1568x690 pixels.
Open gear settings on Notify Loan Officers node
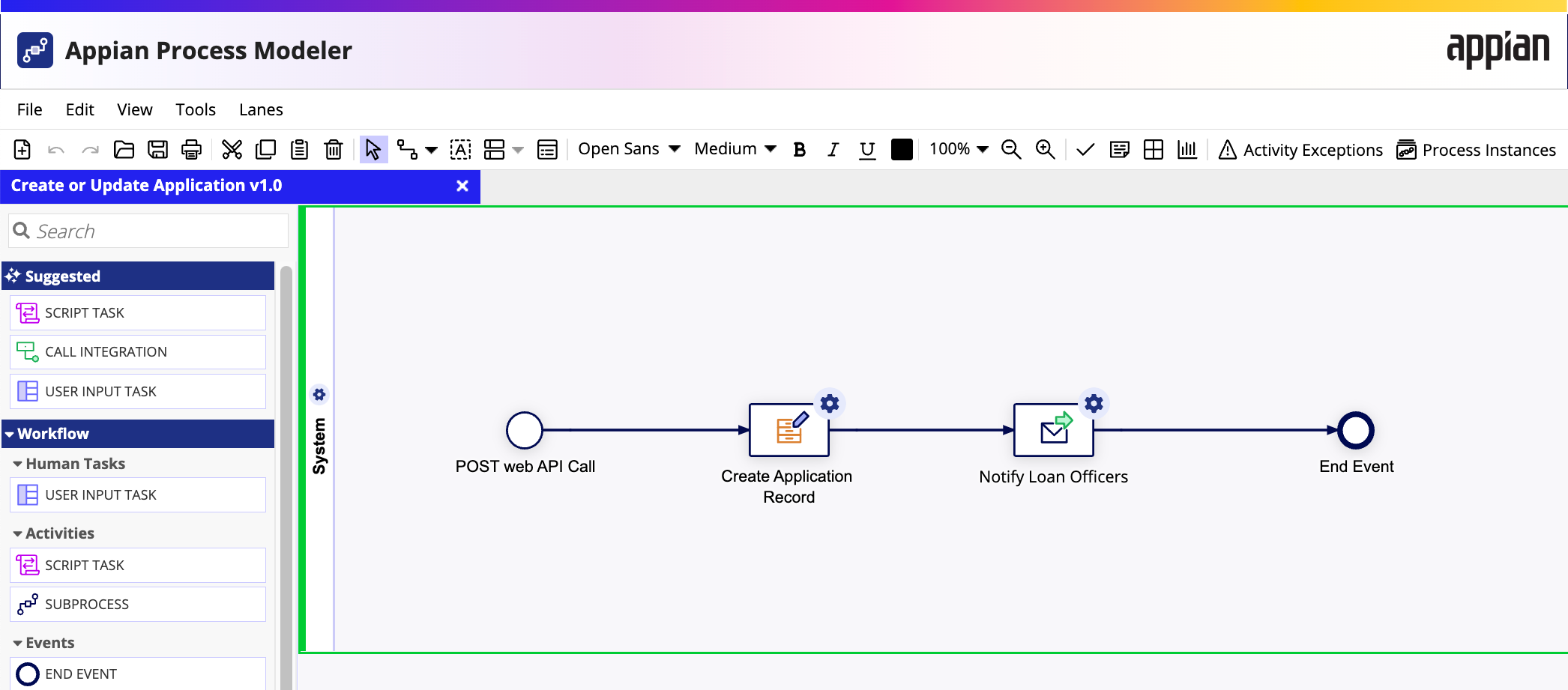[x=1094, y=404]
